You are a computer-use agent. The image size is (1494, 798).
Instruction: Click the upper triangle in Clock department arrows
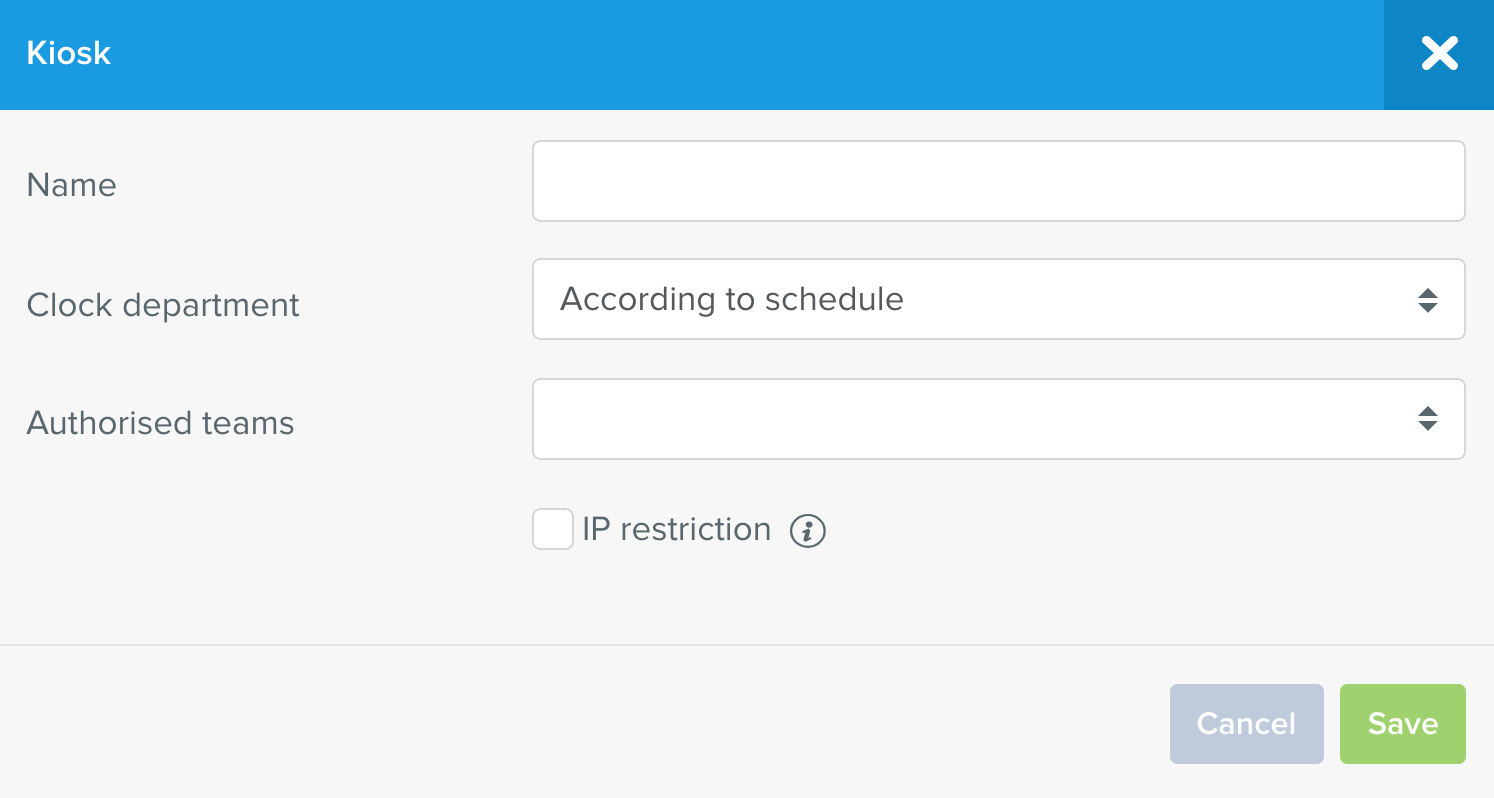coord(1427,293)
